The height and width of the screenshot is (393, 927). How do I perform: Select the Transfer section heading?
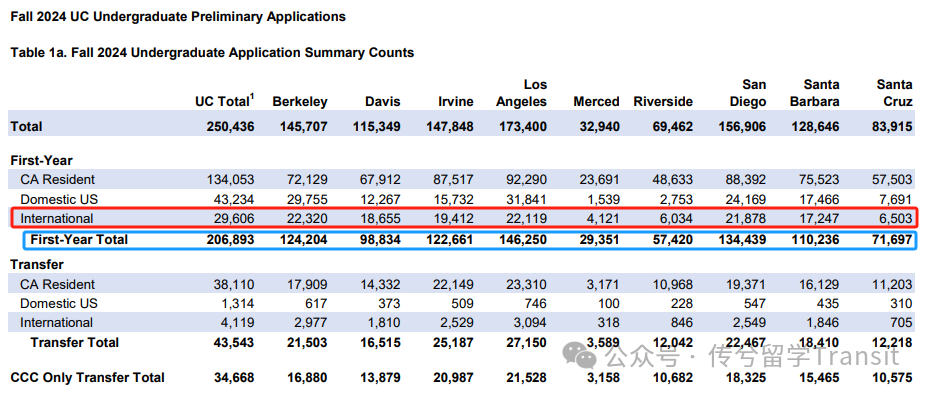pos(37,264)
